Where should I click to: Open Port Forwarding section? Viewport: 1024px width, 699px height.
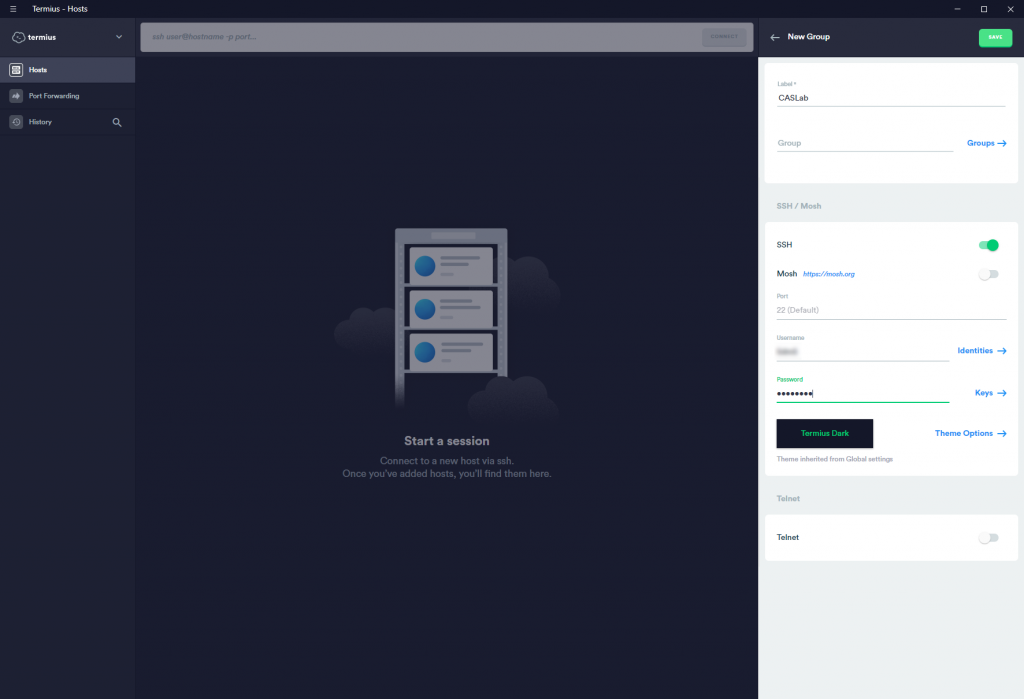(67, 96)
